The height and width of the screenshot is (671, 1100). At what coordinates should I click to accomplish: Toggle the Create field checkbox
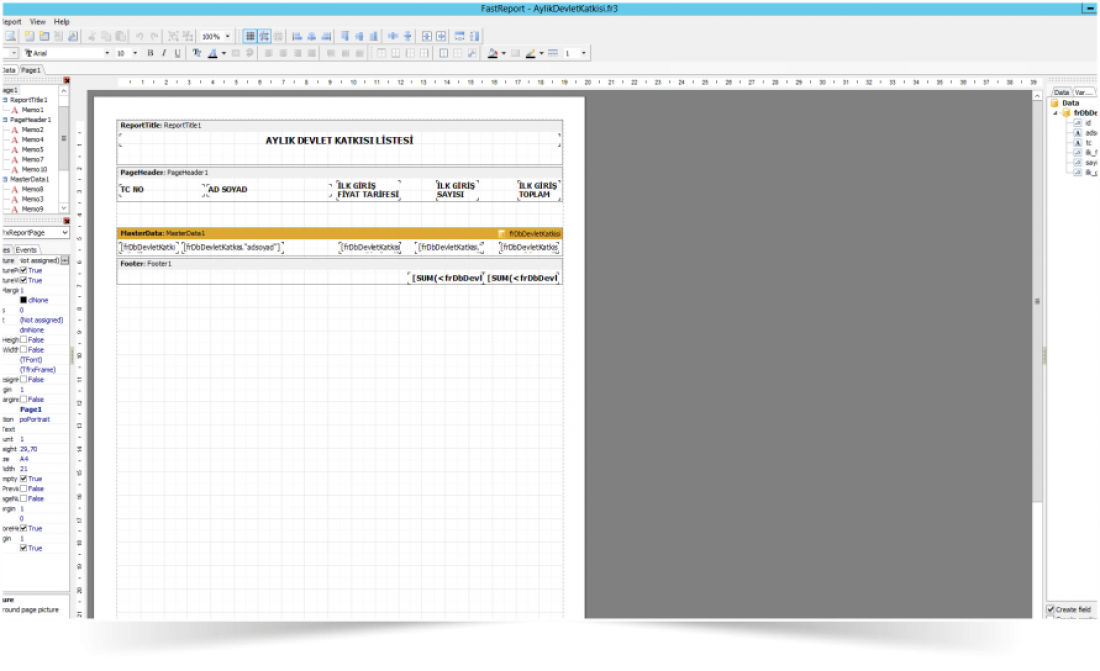(x=1051, y=609)
